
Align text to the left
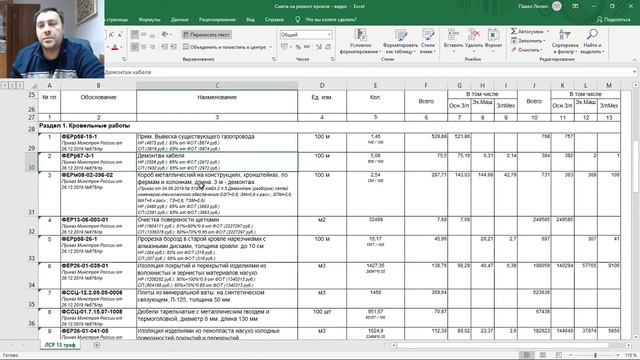pyautogui.click(x=135, y=47)
